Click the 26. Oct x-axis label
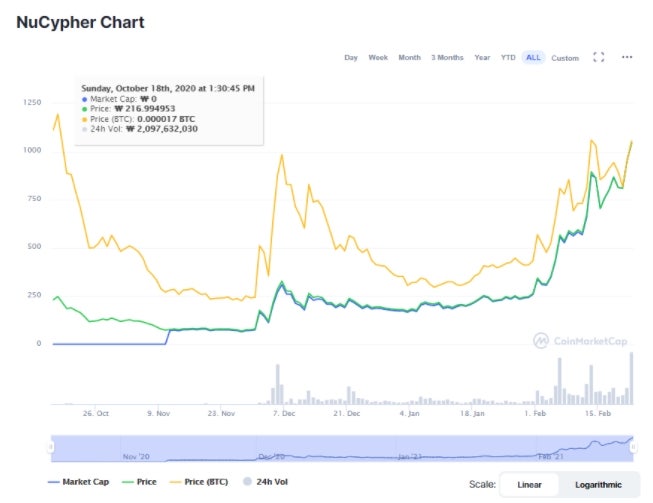 95,413
